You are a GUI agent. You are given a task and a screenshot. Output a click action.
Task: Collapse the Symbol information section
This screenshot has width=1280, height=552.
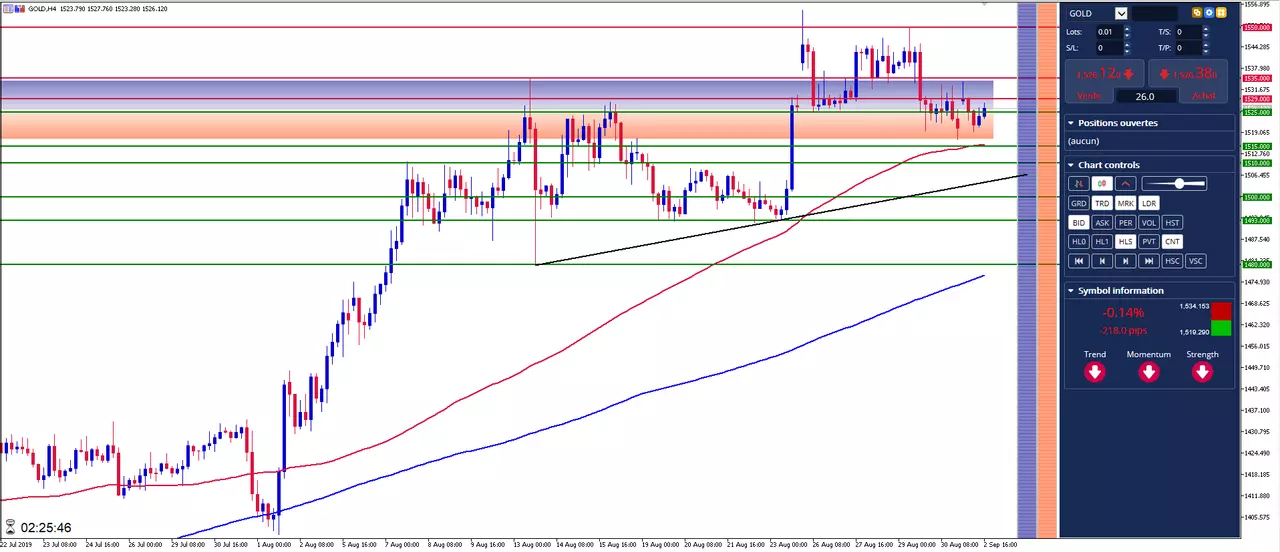[1071, 291]
